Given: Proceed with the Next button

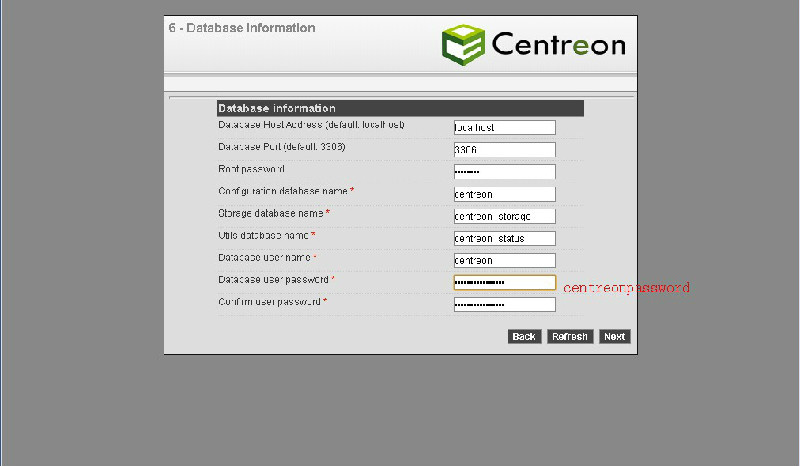Looking at the screenshot, I should (x=614, y=337).
